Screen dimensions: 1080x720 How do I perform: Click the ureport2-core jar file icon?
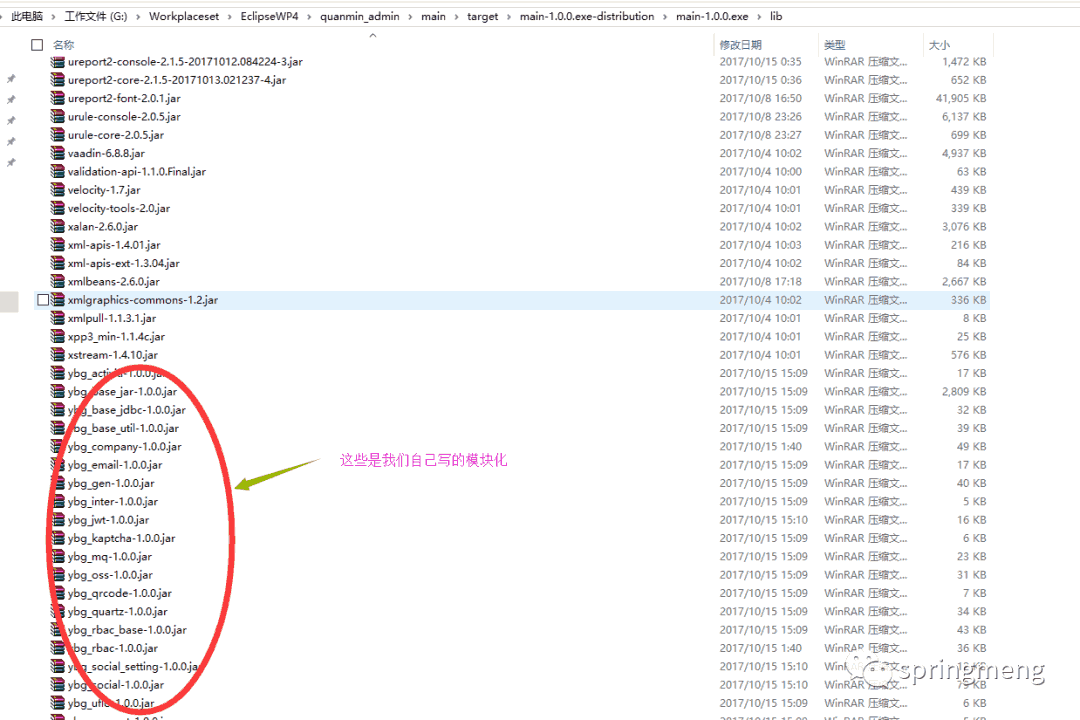(x=58, y=80)
